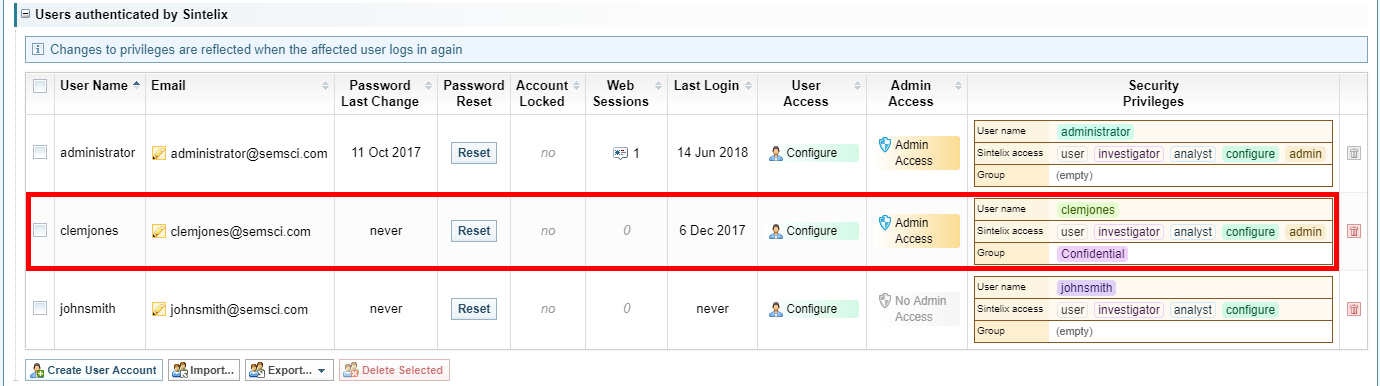Click configure privilege tag for johnsmith

[1251, 310]
